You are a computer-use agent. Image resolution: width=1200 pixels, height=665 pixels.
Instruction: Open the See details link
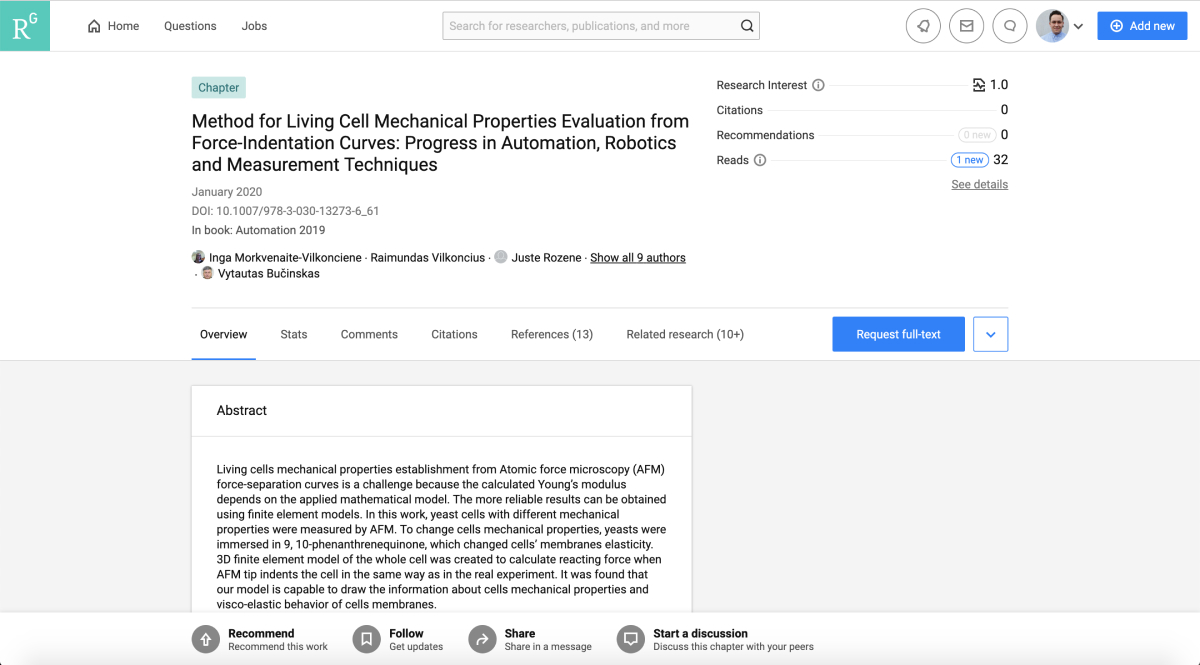coord(979,185)
